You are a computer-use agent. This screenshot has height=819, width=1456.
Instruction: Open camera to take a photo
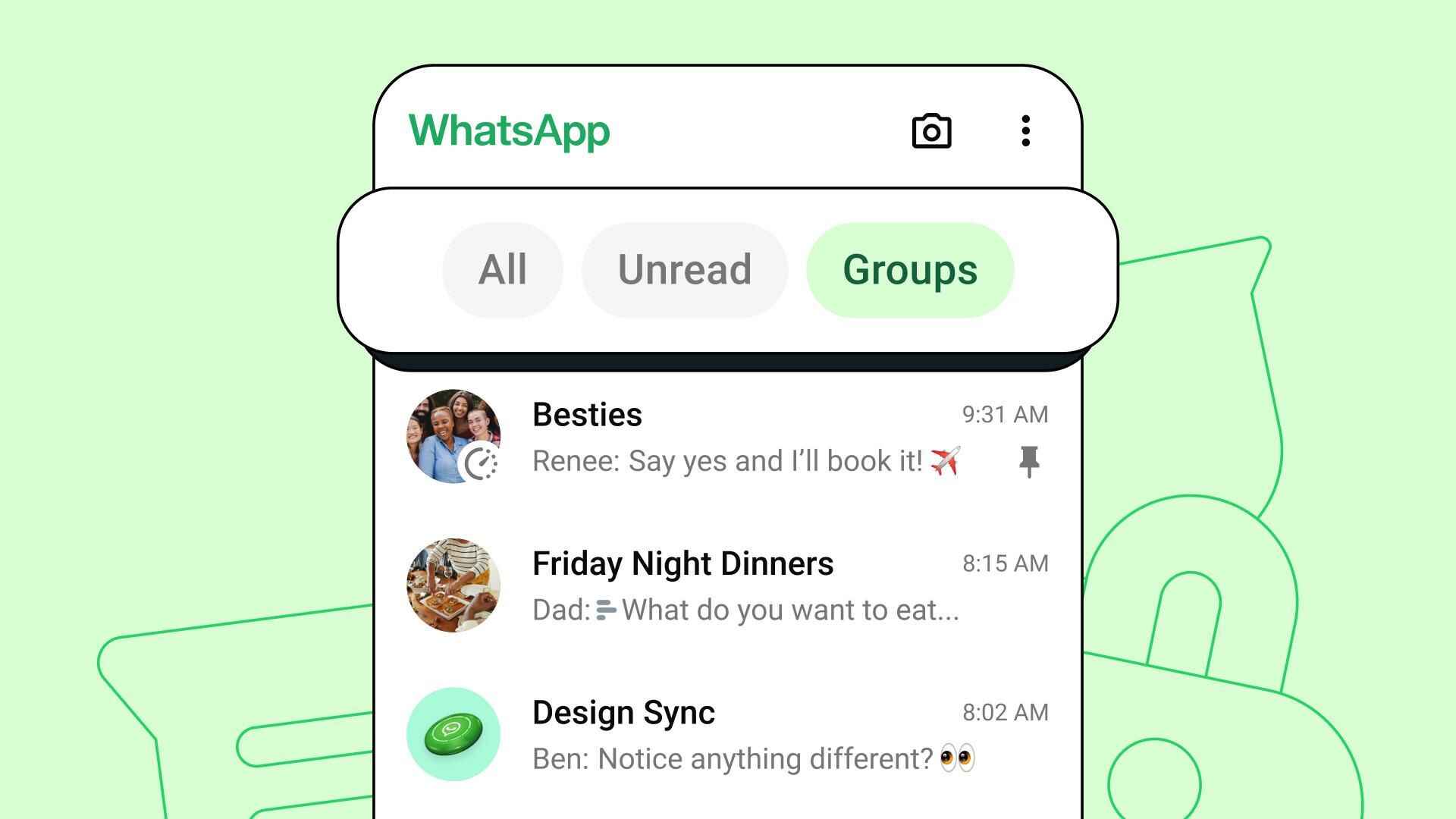tap(930, 131)
